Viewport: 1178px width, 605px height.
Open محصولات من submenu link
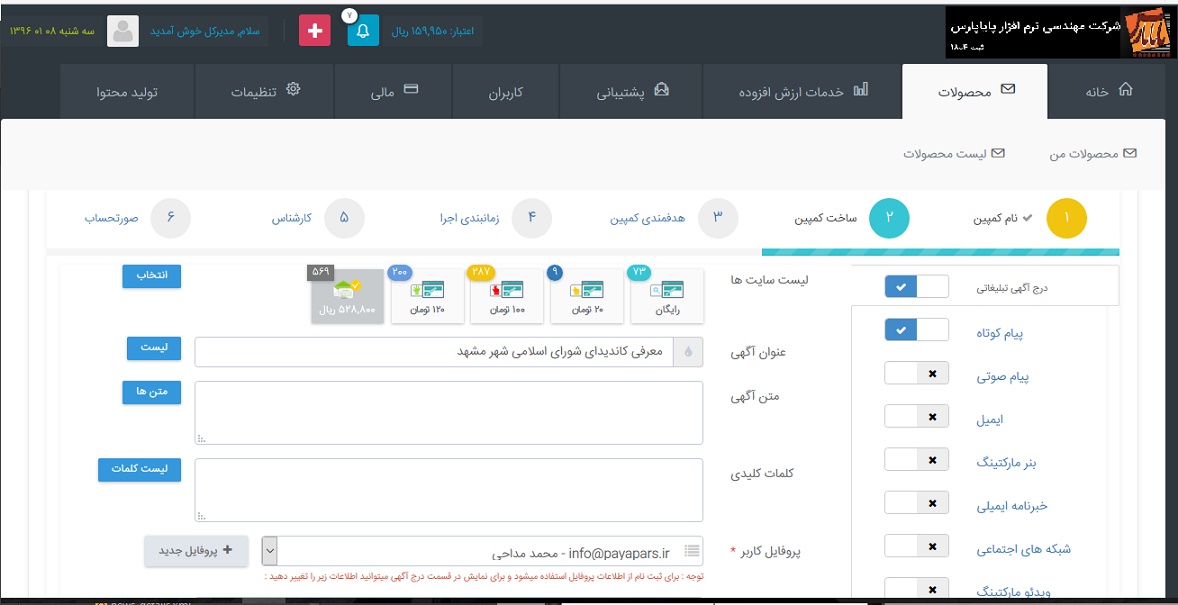1093,153
